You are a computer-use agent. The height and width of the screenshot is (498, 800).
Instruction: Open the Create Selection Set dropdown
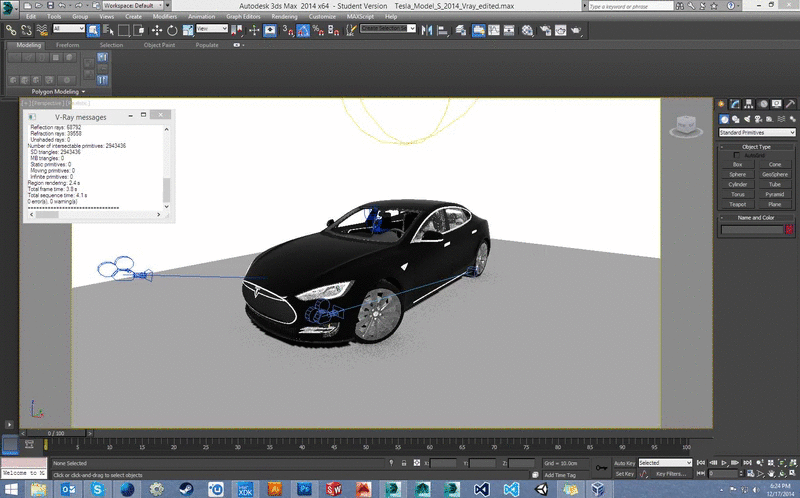[x=388, y=28]
